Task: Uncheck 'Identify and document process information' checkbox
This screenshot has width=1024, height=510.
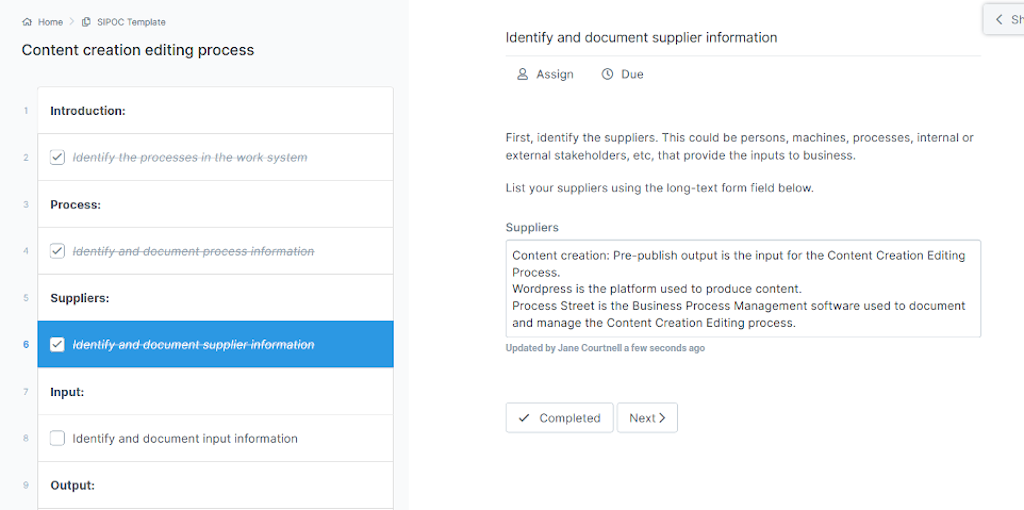Action: point(58,251)
